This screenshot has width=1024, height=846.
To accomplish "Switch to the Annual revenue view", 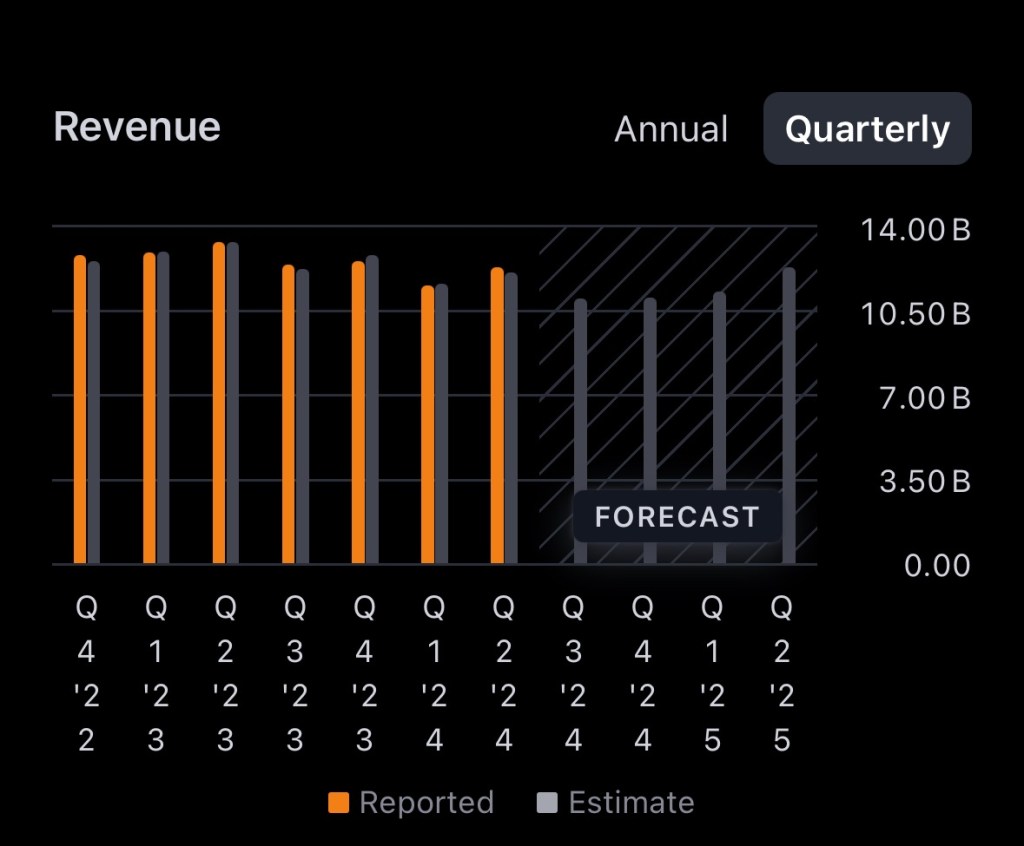I will click(671, 129).
